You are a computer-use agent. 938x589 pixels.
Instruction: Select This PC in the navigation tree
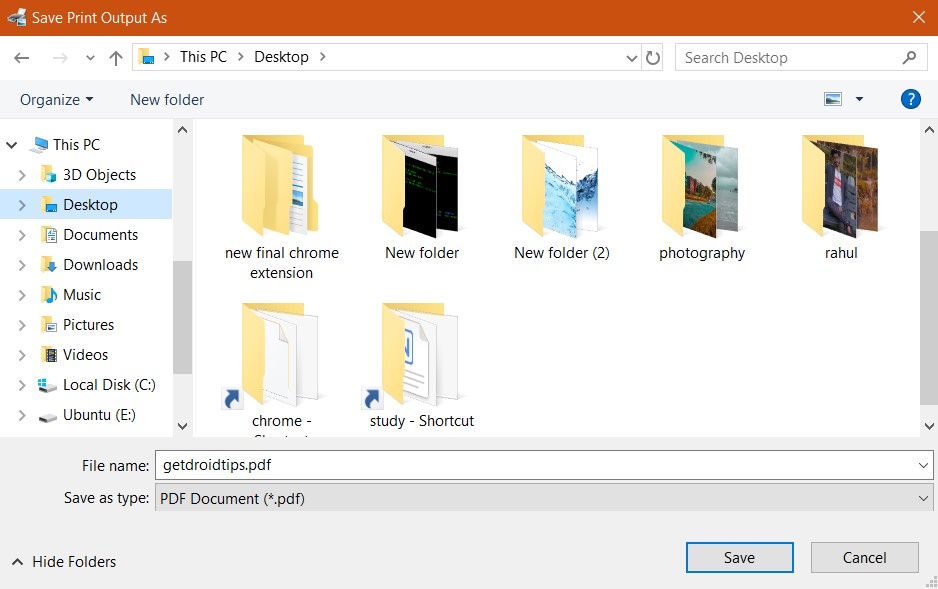pos(76,145)
